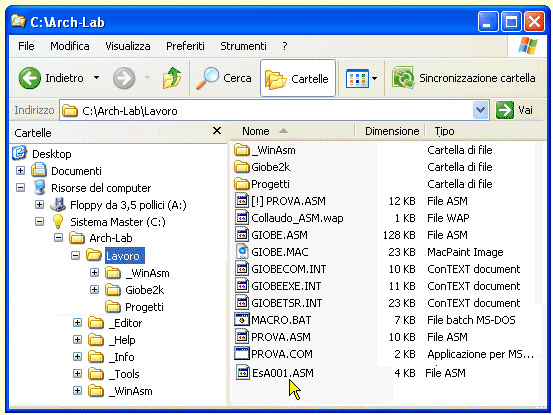The image size is (553, 415).
Task: Expand _Editor tree node
Action: pyautogui.click(x=77, y=323)
